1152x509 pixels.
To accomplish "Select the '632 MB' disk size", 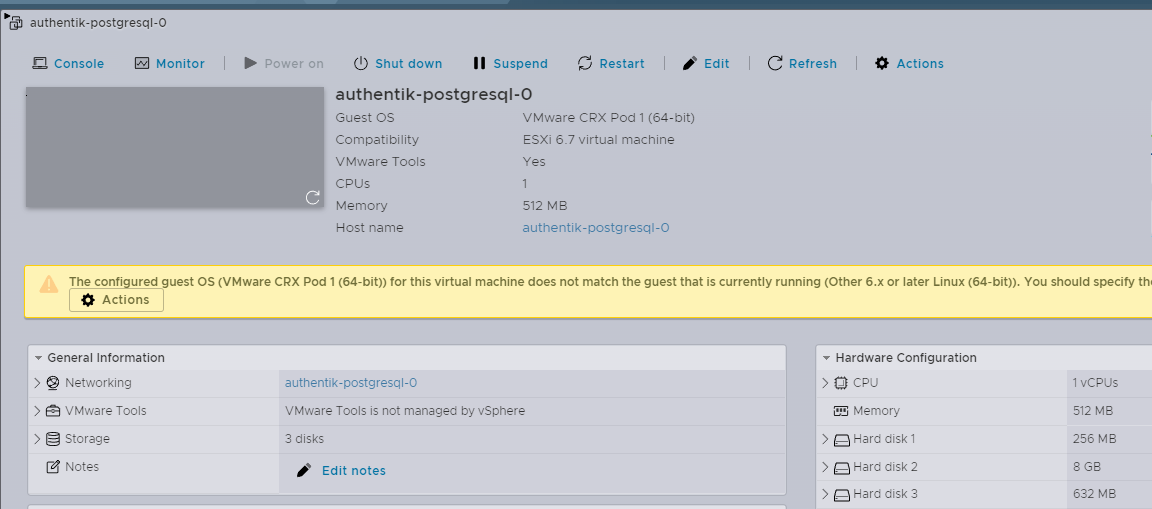I will (1094, 494).
